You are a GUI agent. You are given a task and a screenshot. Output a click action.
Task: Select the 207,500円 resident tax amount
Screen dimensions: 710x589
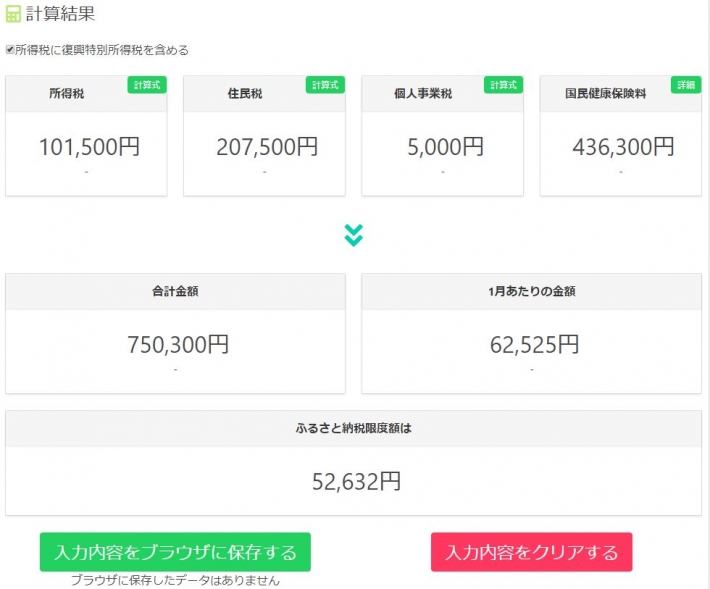(267, 147)
